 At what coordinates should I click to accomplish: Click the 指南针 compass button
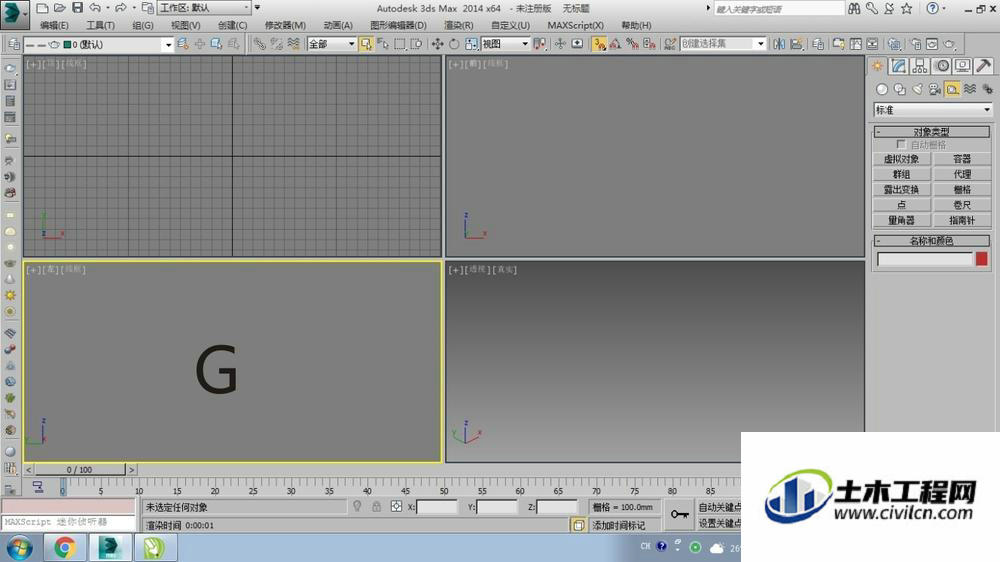click(962, 220)
